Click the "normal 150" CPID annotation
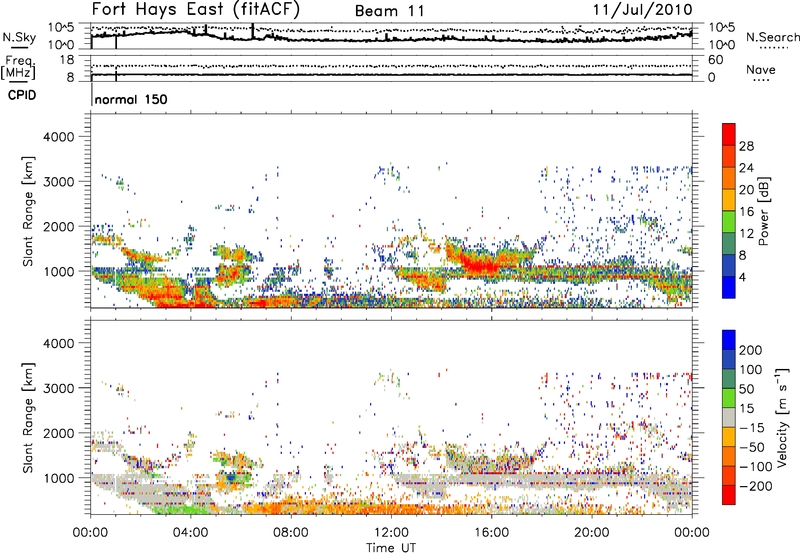 click(x=131, y=99)
